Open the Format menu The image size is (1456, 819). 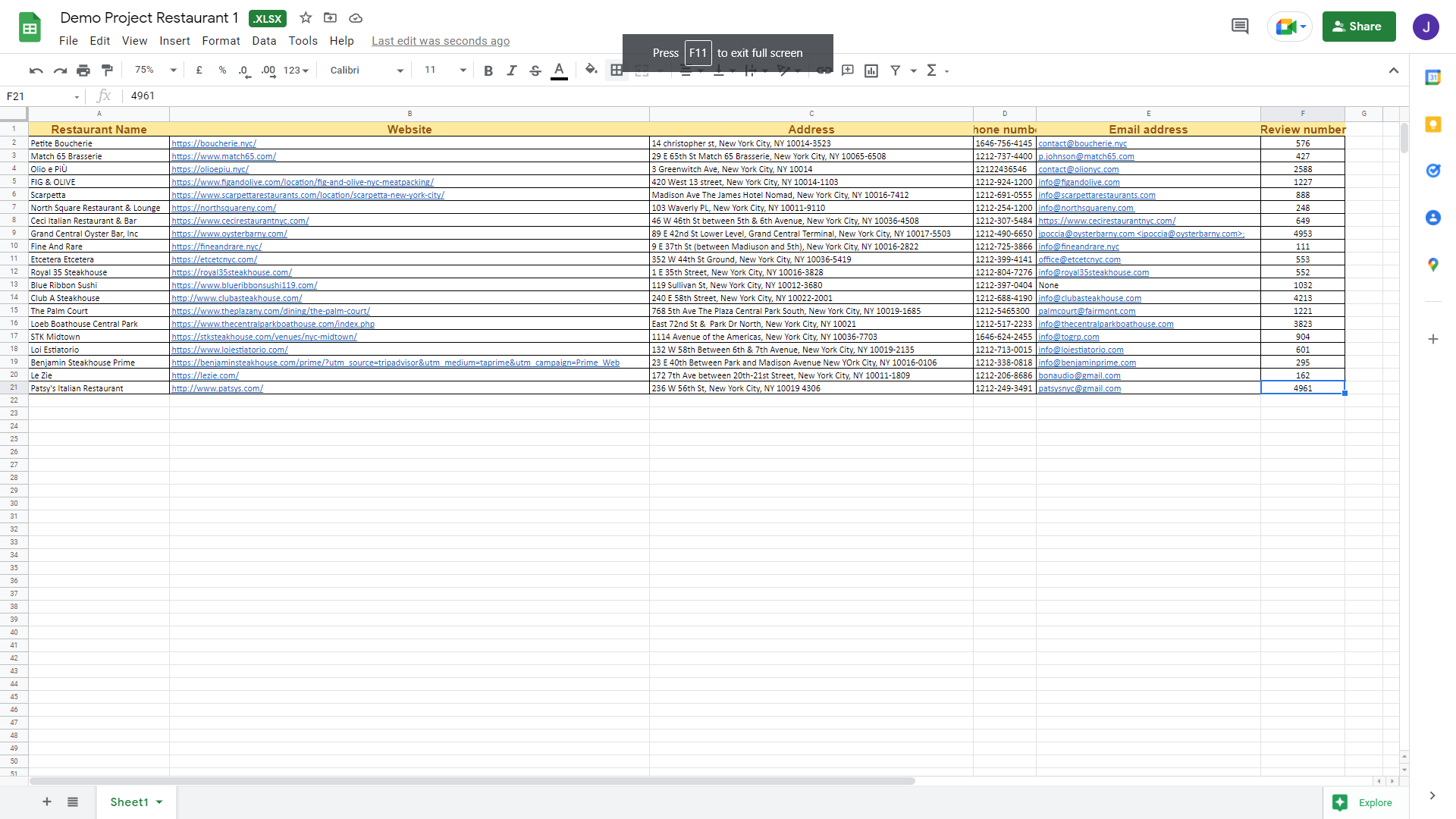[x=221, y=41]
